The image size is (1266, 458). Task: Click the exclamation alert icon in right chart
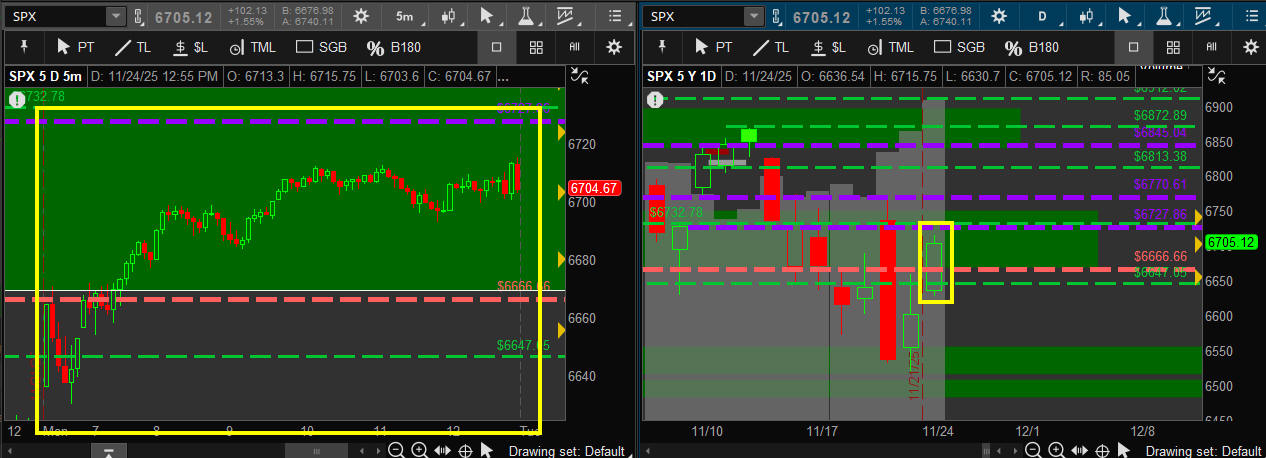[654, 99]
